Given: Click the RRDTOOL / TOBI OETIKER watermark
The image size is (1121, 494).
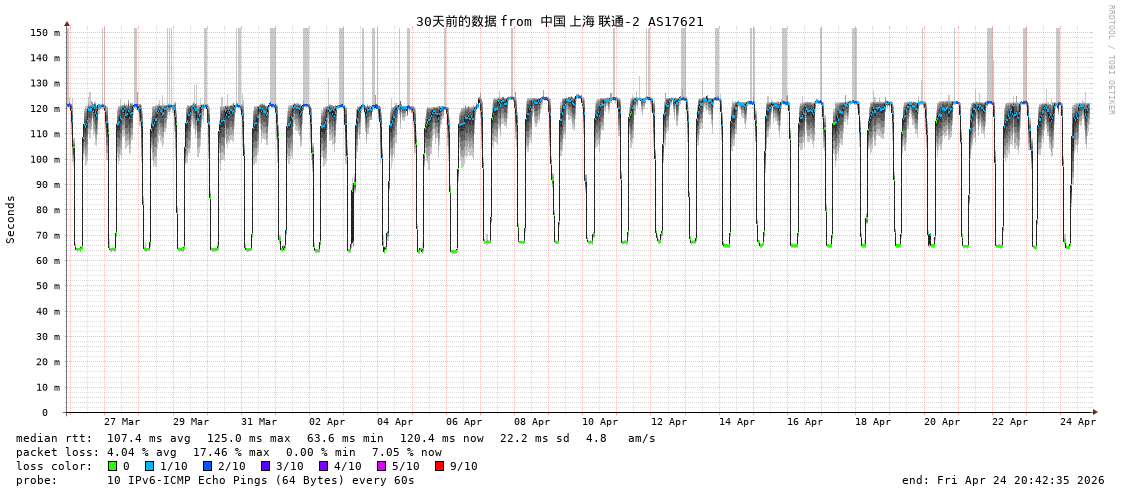Looking at the screenshot, I should pos(1111,59).
